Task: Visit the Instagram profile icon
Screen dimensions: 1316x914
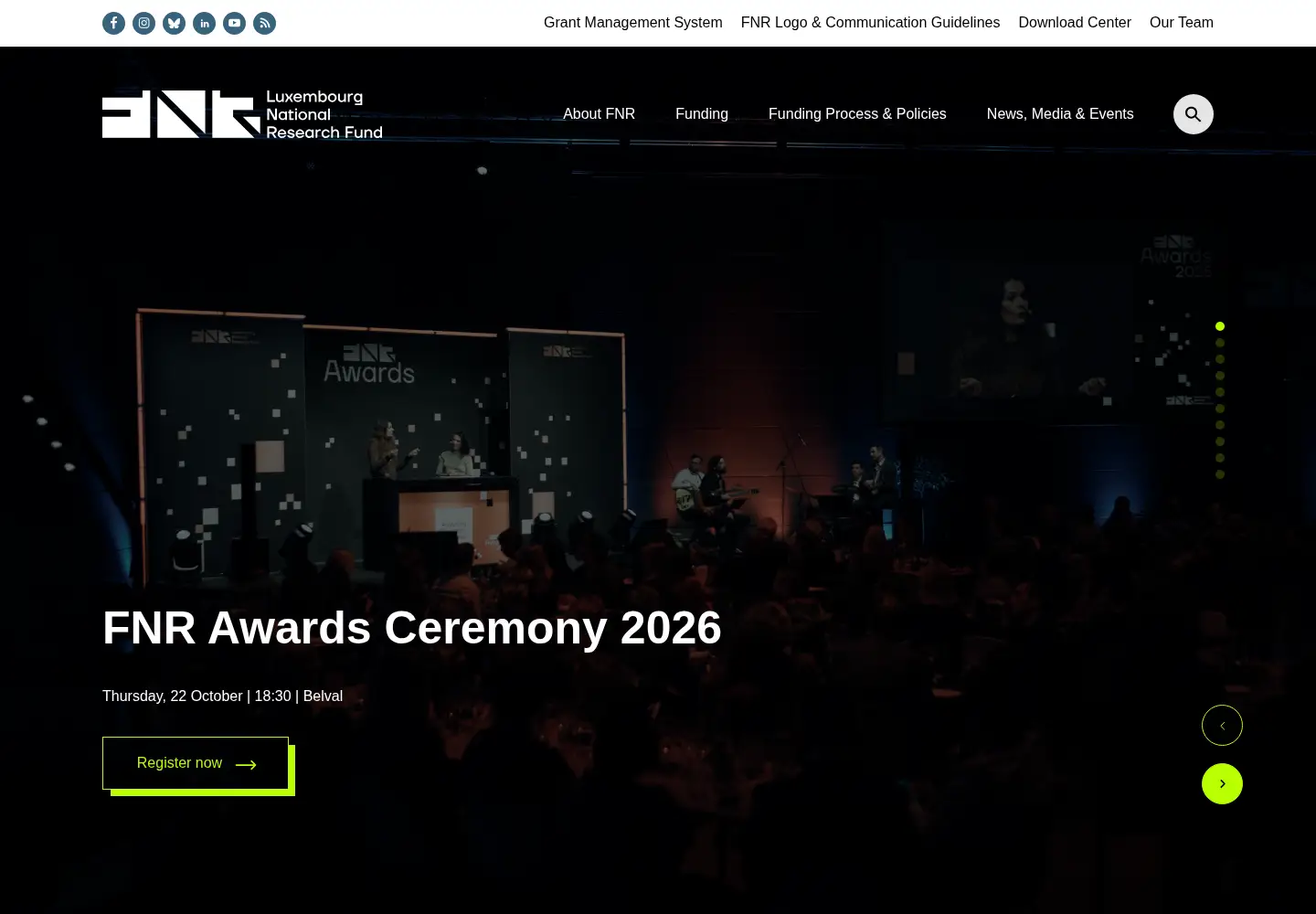Action: pos(143,23)
